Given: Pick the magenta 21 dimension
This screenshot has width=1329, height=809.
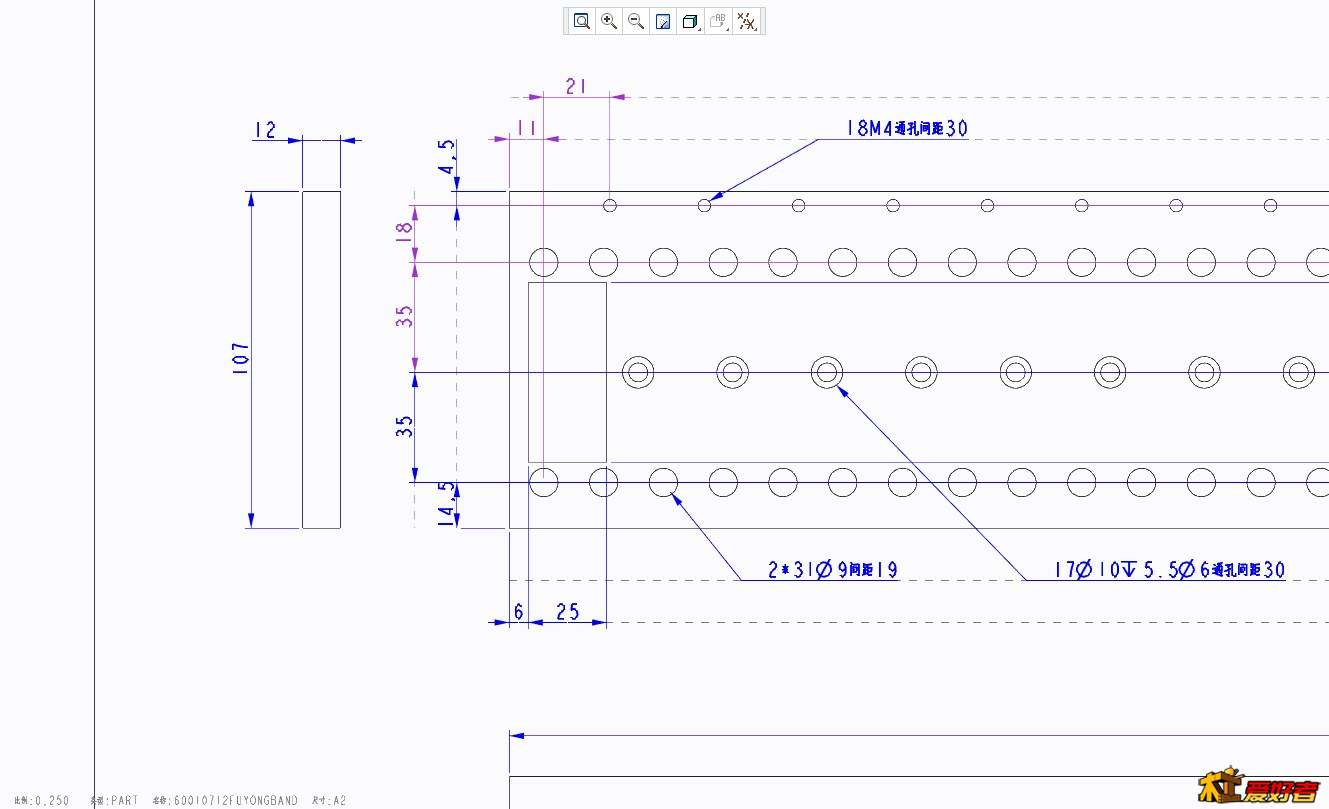Looking at the screenshot, I should pos(576,87).
